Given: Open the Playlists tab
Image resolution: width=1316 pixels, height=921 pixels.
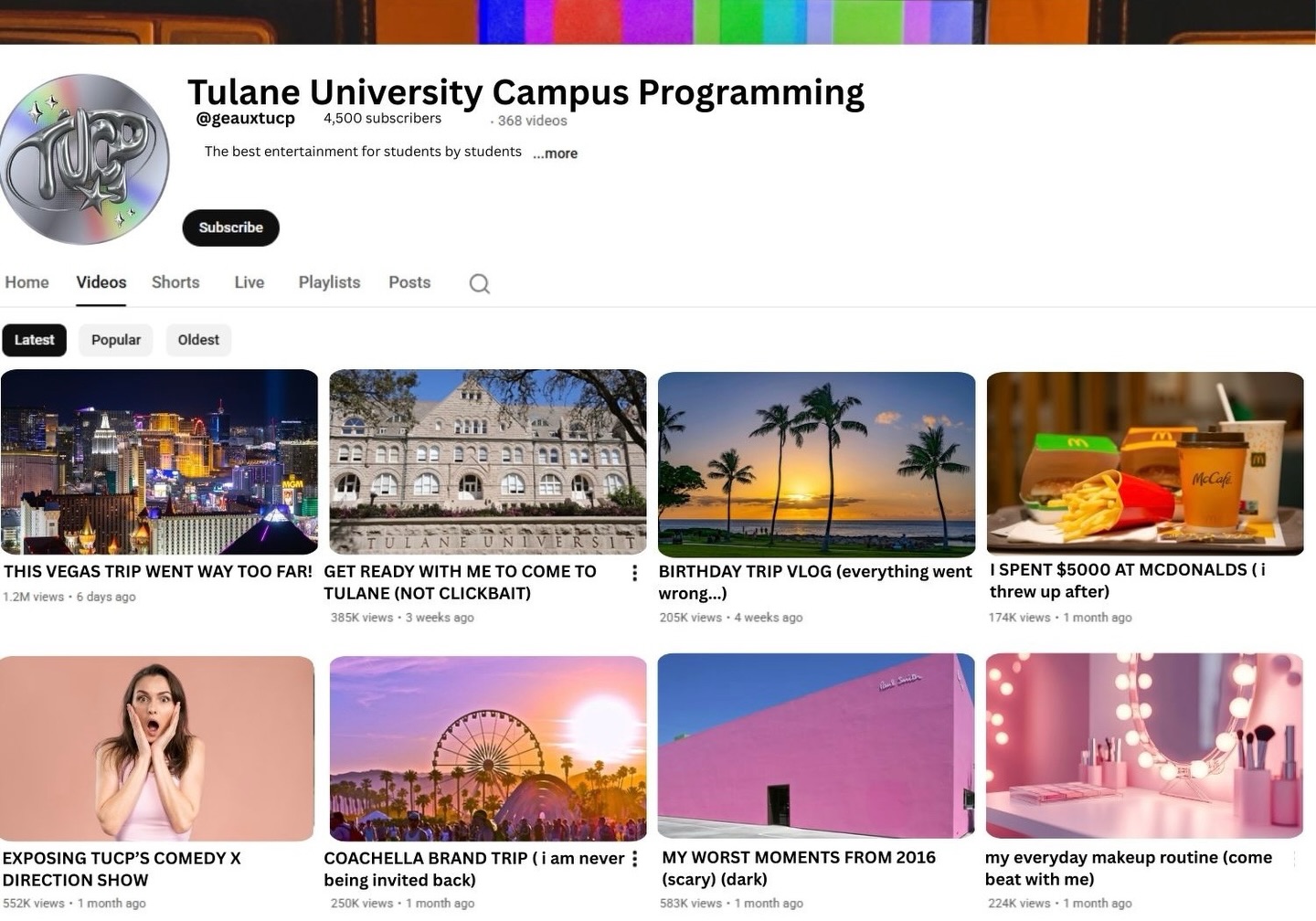Looking at the screenshot, I should [329, 282].
